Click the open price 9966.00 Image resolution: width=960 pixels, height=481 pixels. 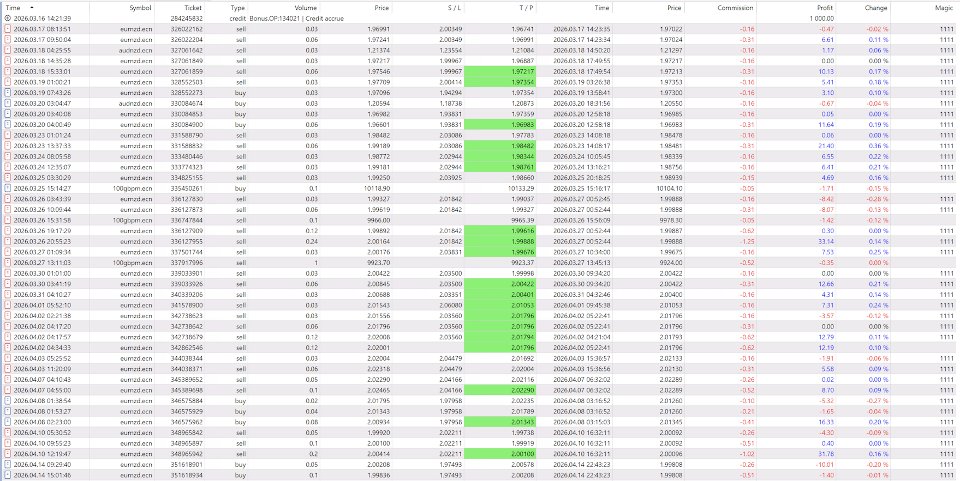click(380, 220)
